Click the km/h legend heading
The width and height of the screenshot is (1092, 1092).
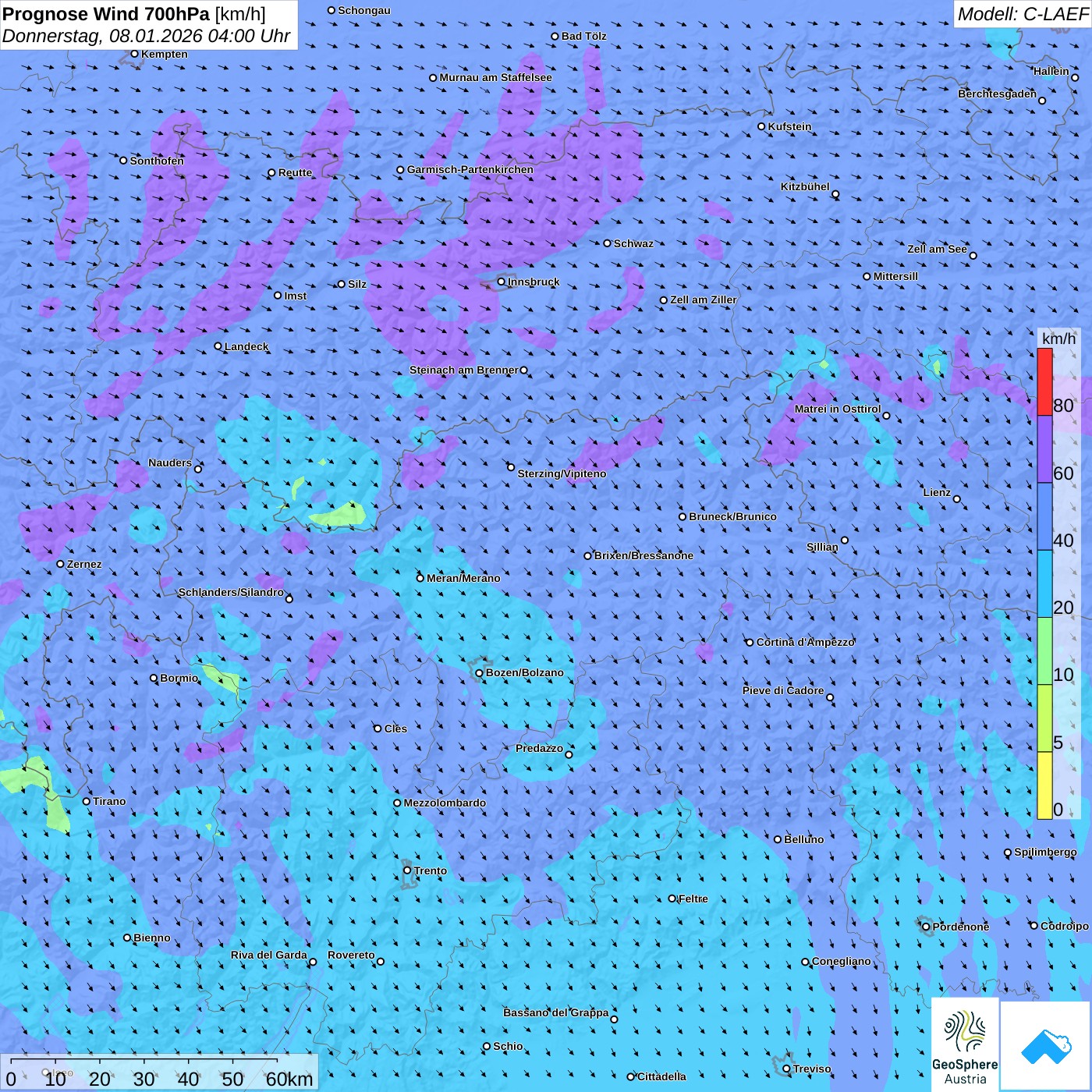pos(1059,339)
